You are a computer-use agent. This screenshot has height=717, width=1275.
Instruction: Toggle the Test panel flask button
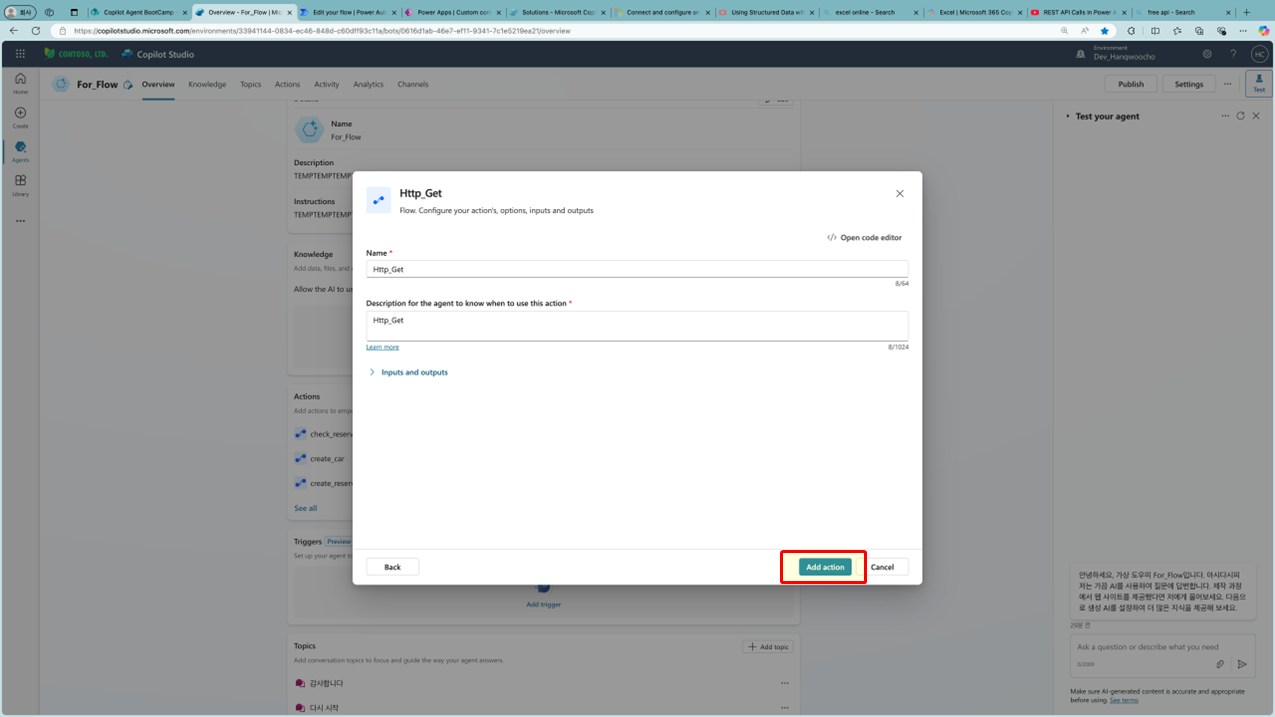click(1259, 84)
